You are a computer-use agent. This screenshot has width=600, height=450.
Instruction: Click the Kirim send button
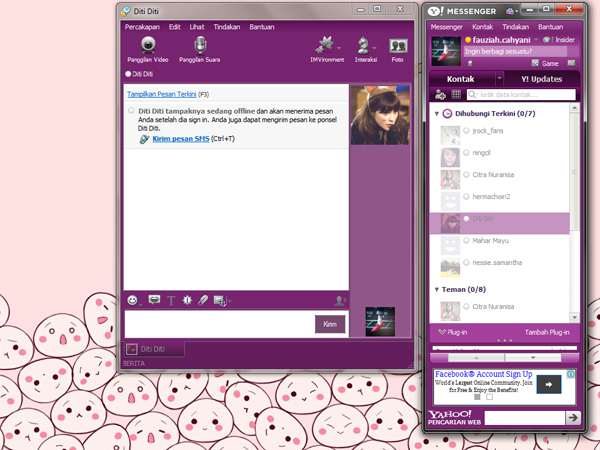pyautogui.click(x=330, y=324)
